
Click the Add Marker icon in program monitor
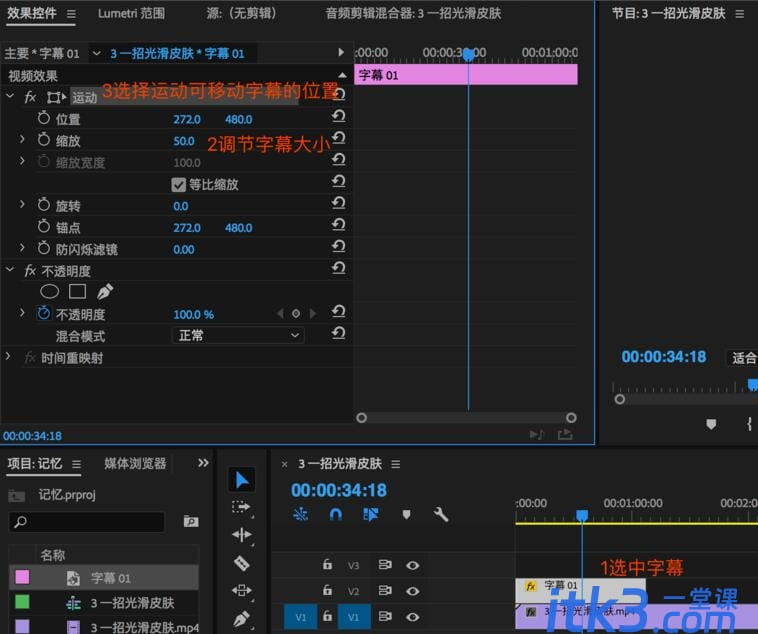tap(711, 424)
